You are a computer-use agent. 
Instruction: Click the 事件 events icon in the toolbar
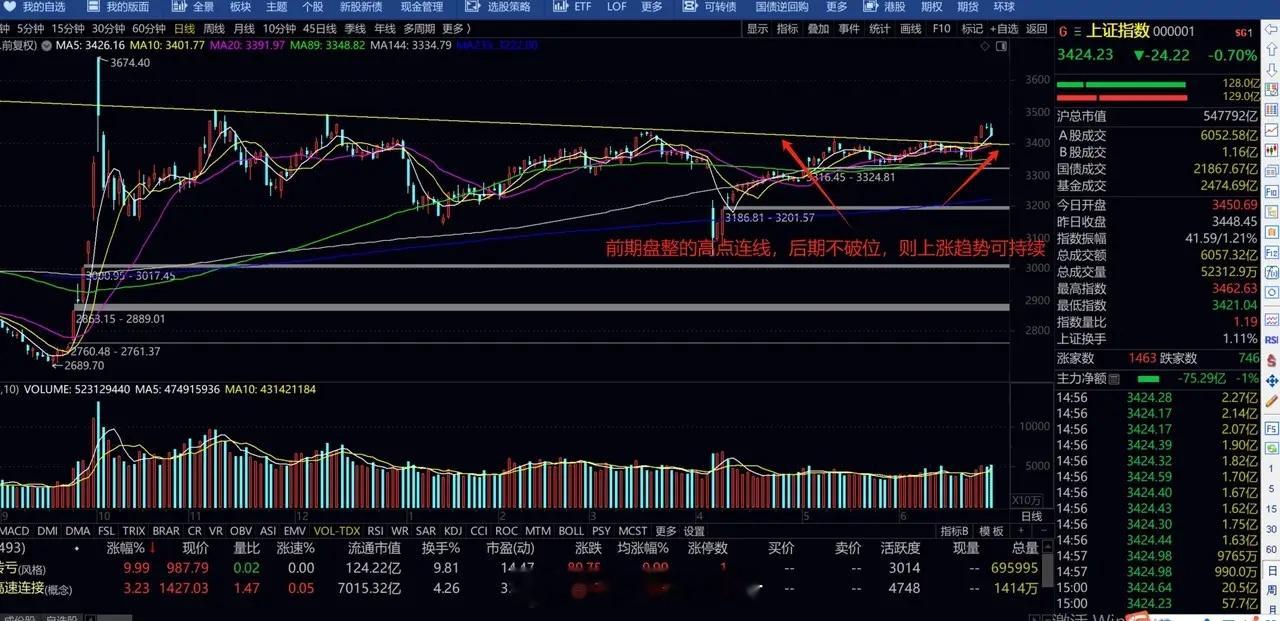[848, 29]
